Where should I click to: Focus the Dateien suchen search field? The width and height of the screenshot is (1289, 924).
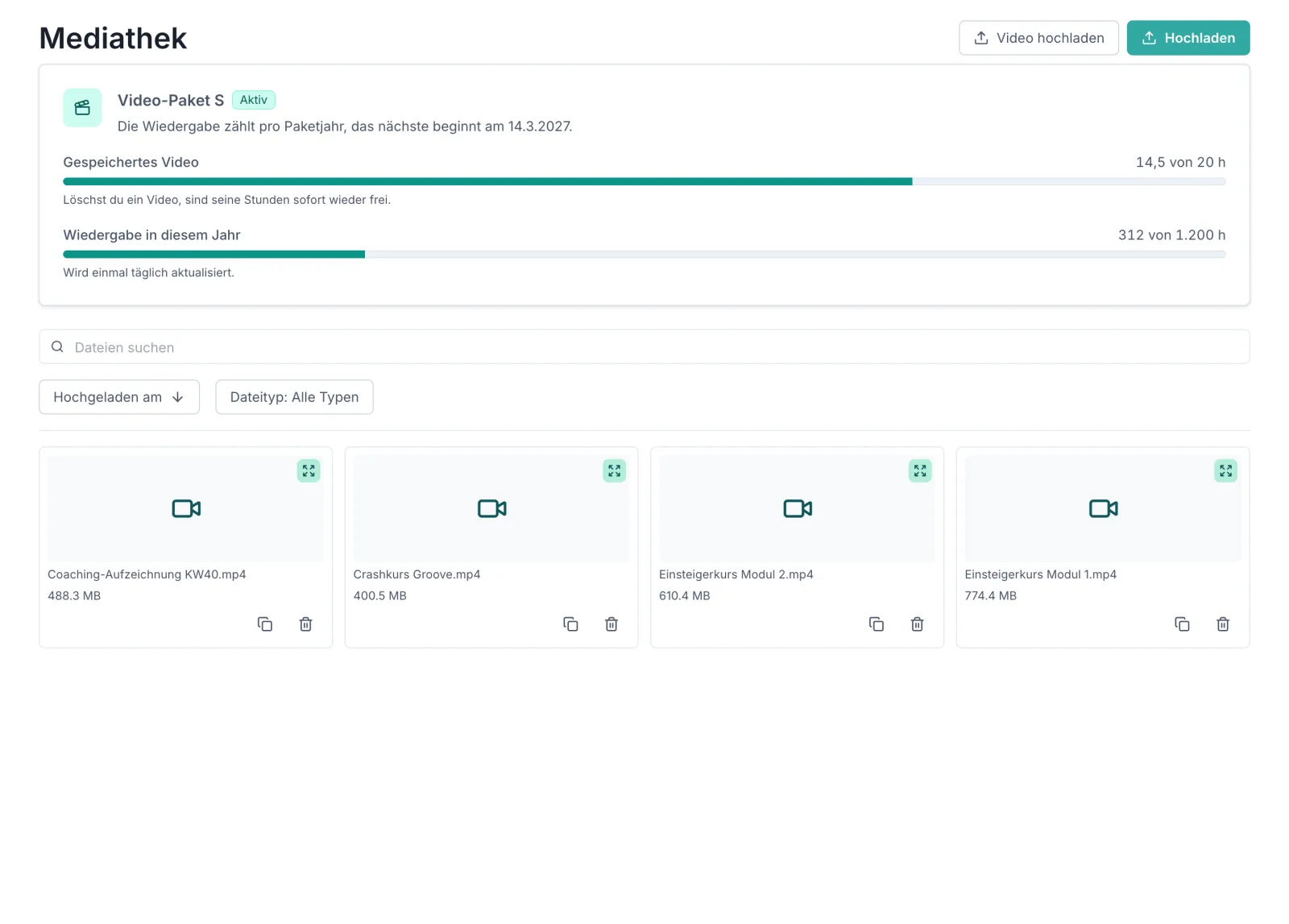click(644, 347)
